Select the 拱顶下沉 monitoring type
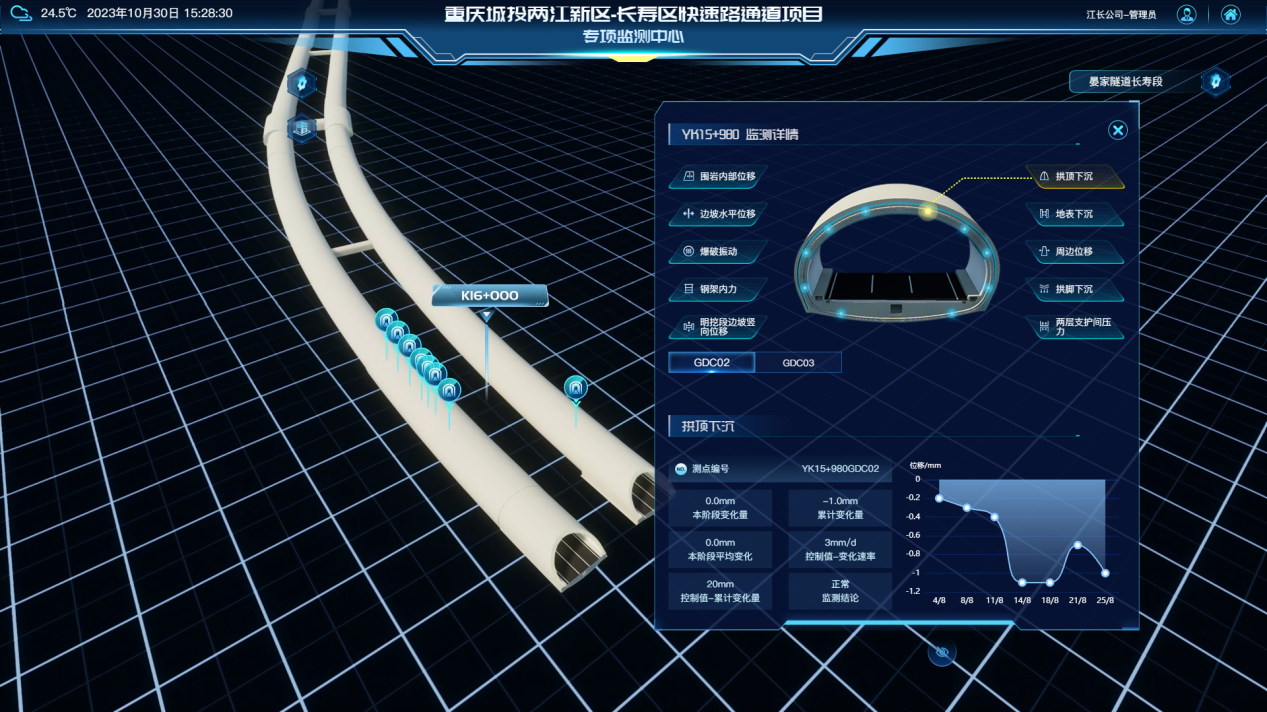This screenshot has height=712, width=1267. 1074,177
